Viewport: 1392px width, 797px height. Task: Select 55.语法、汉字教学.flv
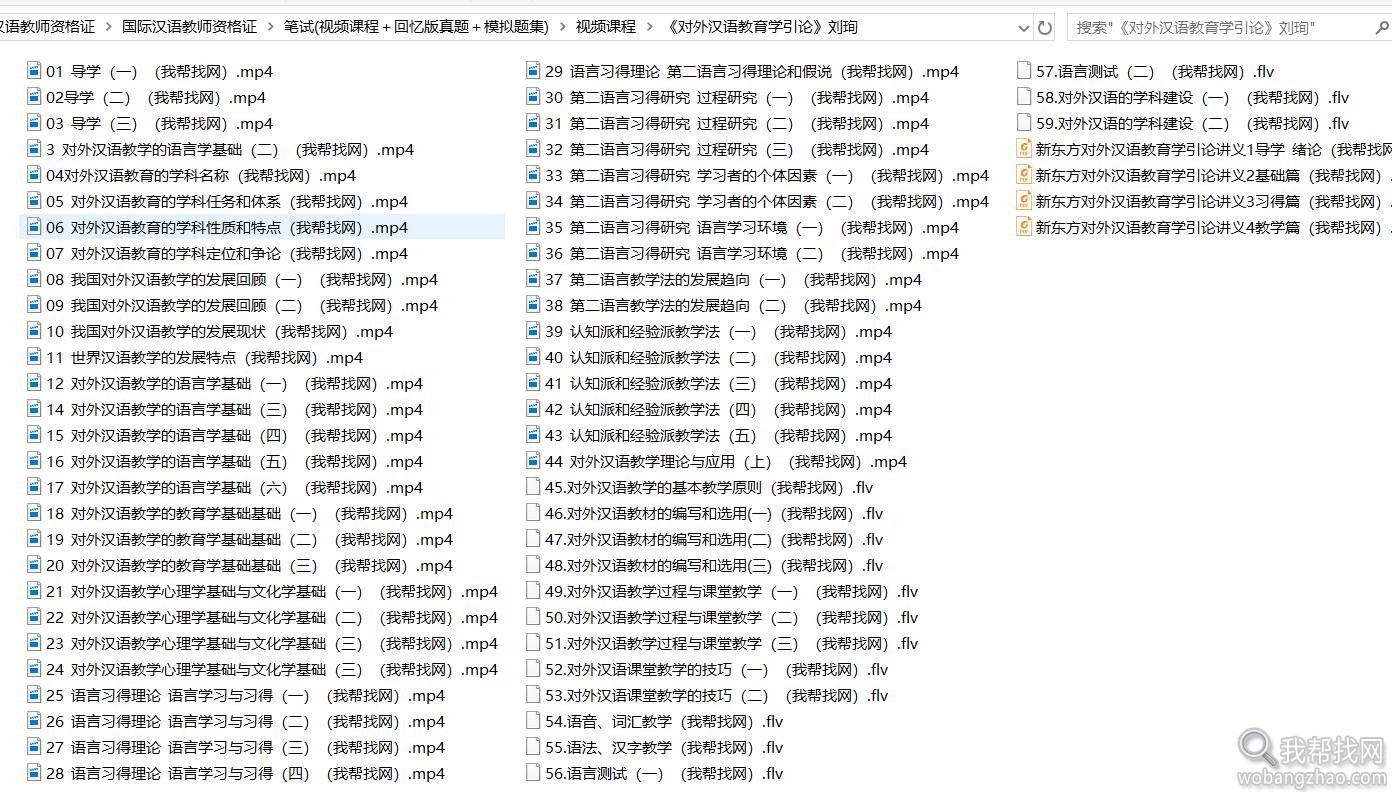(x=664, y=747)
